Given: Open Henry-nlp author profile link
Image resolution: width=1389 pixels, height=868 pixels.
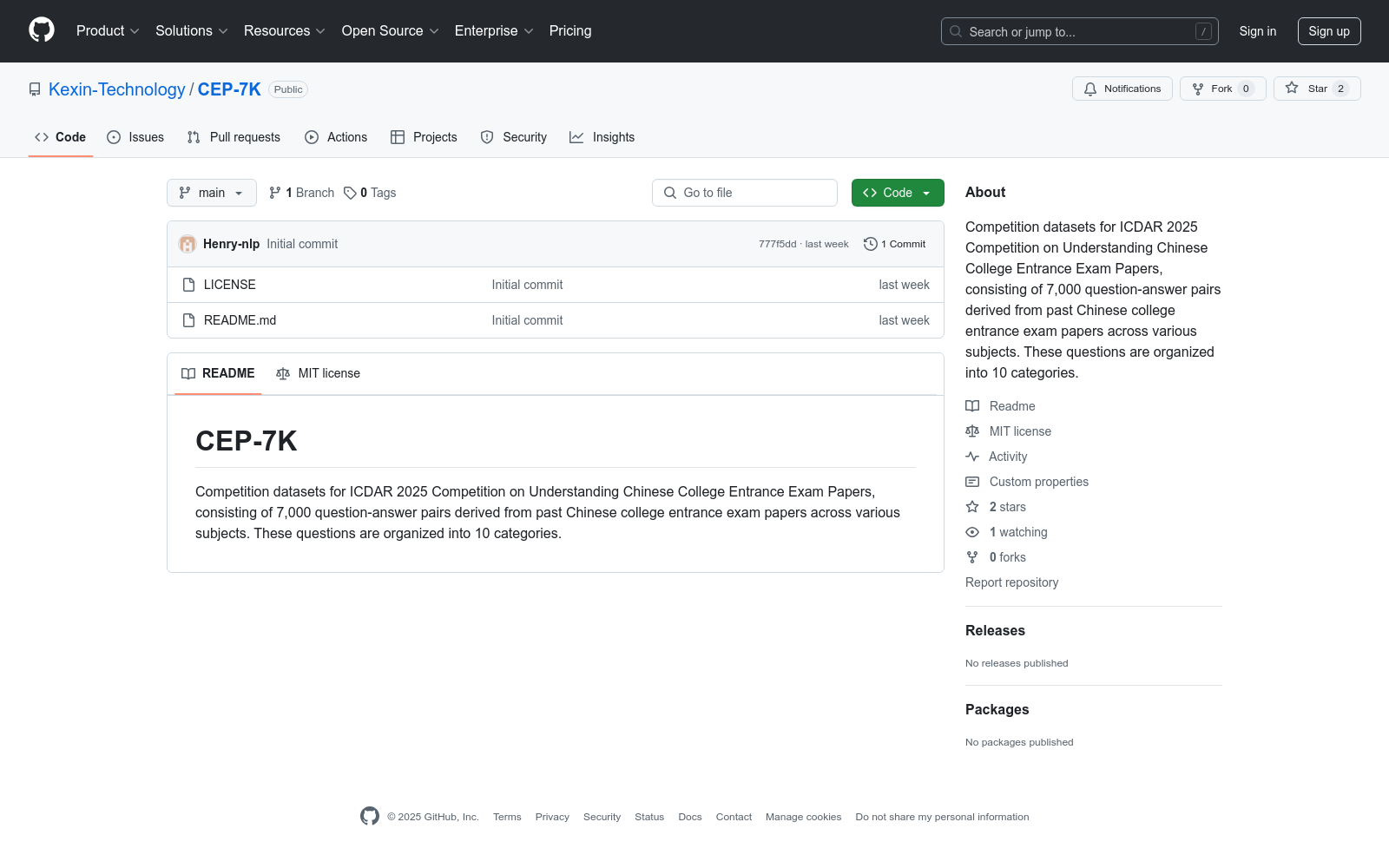Looking at the screenshot, I should tap(231, 244).
